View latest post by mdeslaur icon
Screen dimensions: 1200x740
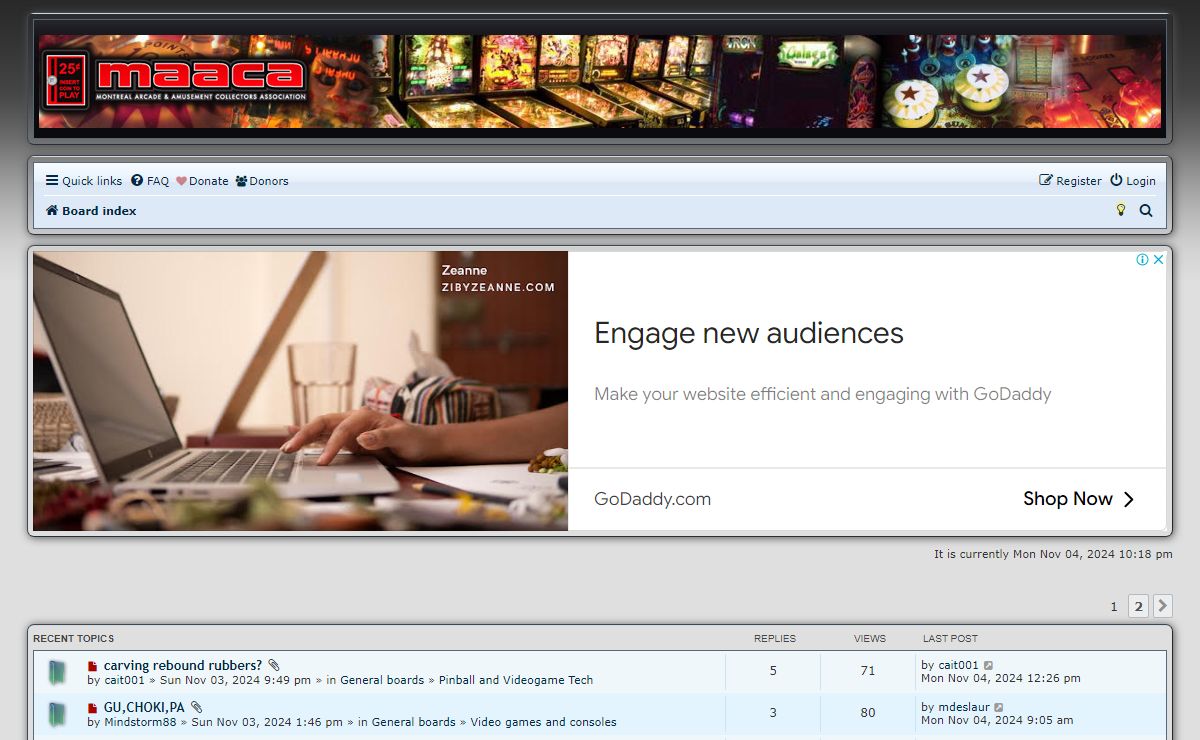(x=999, y=707)
